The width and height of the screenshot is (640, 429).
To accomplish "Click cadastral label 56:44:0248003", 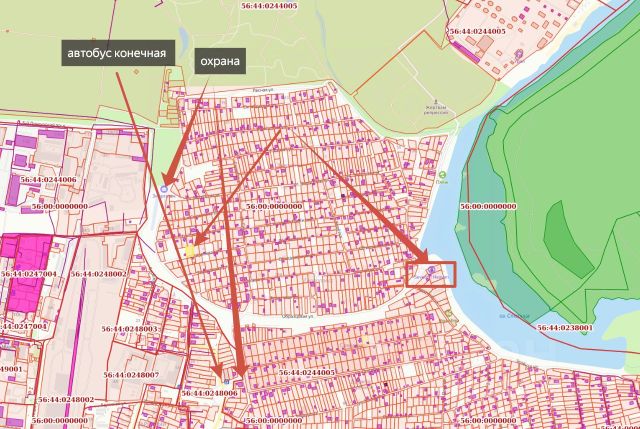I will tap(129, 329).
